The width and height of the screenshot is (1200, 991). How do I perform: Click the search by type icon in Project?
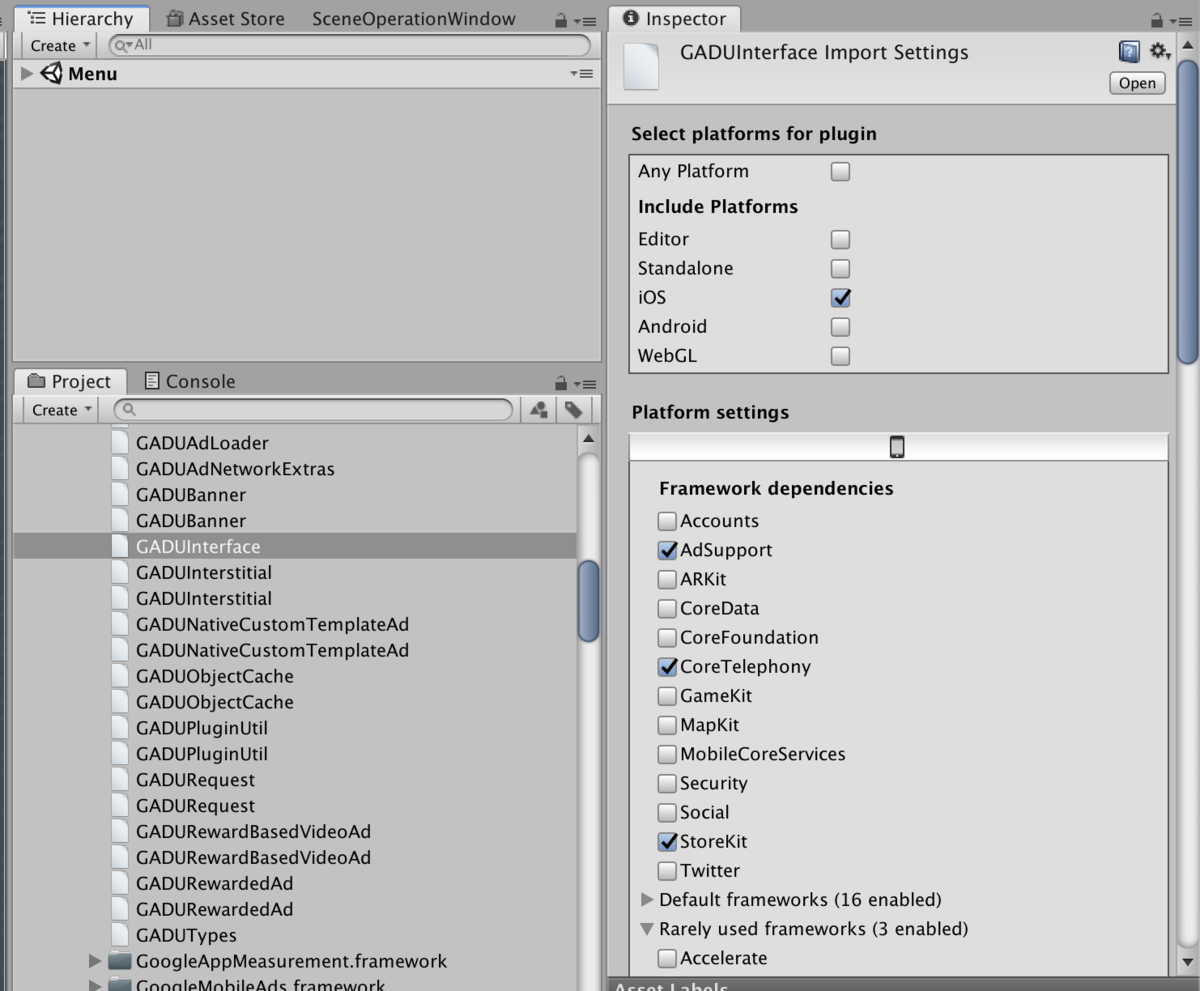(539, 410)
